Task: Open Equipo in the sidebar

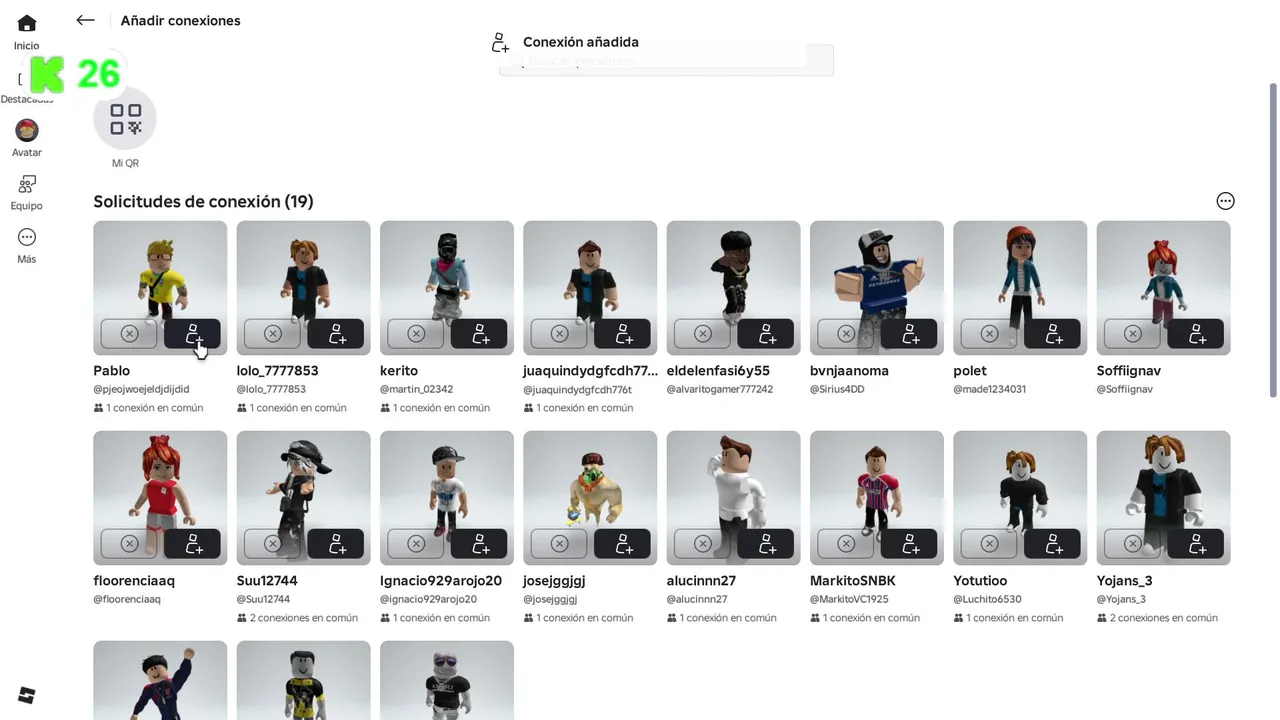Action: (27, 192)
